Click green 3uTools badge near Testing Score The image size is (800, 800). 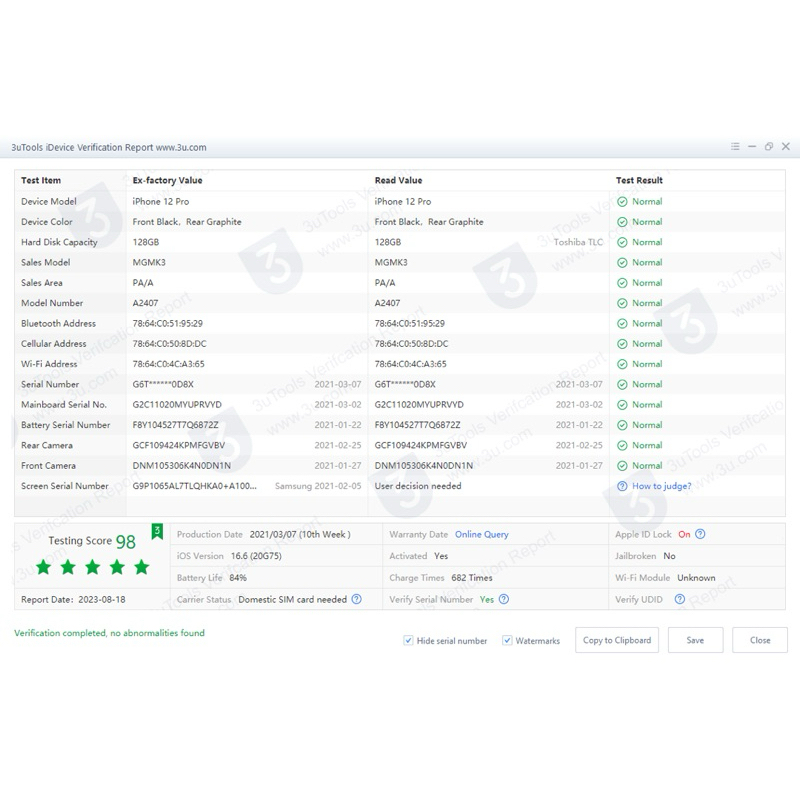tap(156, 531)
